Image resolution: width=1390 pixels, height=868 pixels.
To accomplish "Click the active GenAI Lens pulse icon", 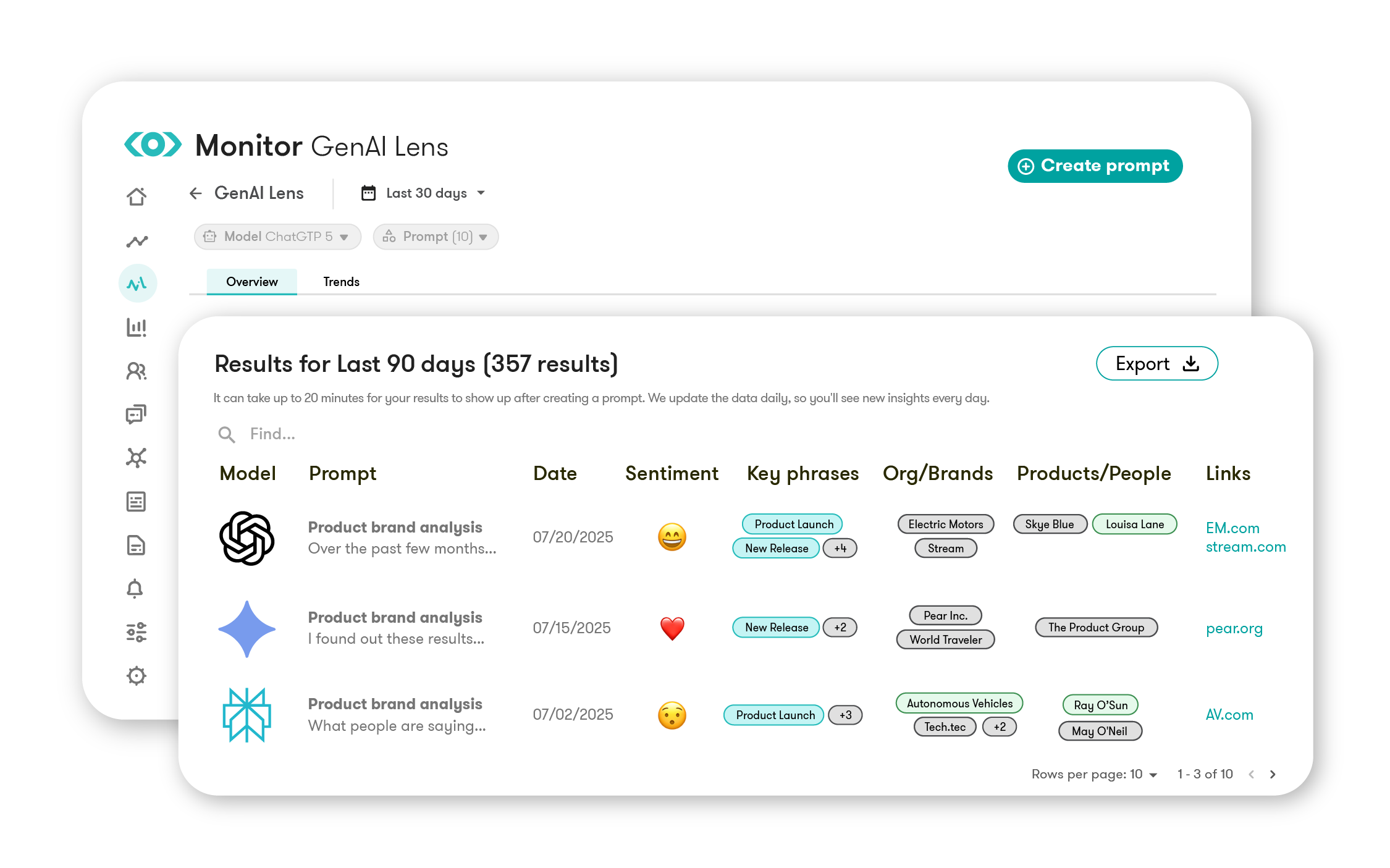I will (x=137, y=282).
